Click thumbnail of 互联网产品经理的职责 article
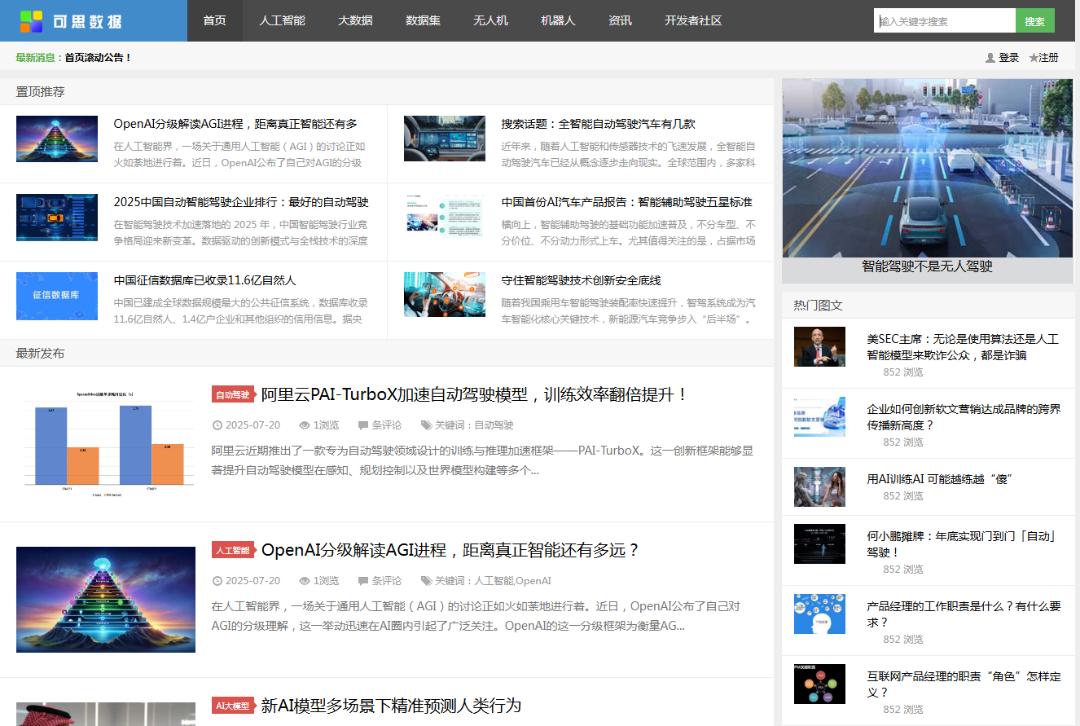Viewport: 1080px width, 726px height. (x=820, y=684)
